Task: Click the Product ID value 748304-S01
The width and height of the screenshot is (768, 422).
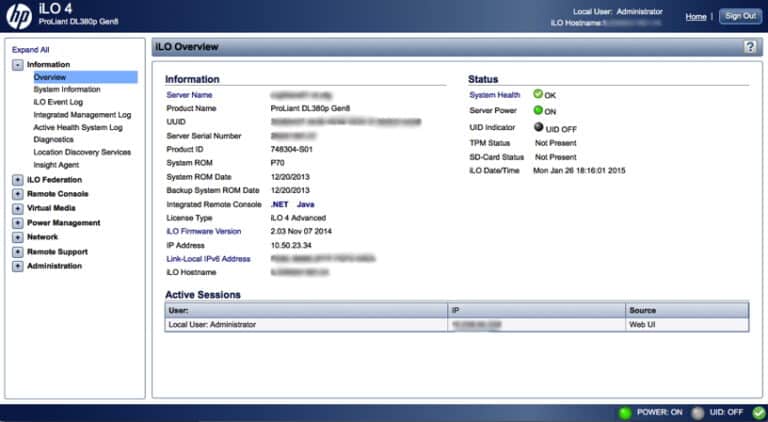Action: pyautogui.click(x=291, y=149)
